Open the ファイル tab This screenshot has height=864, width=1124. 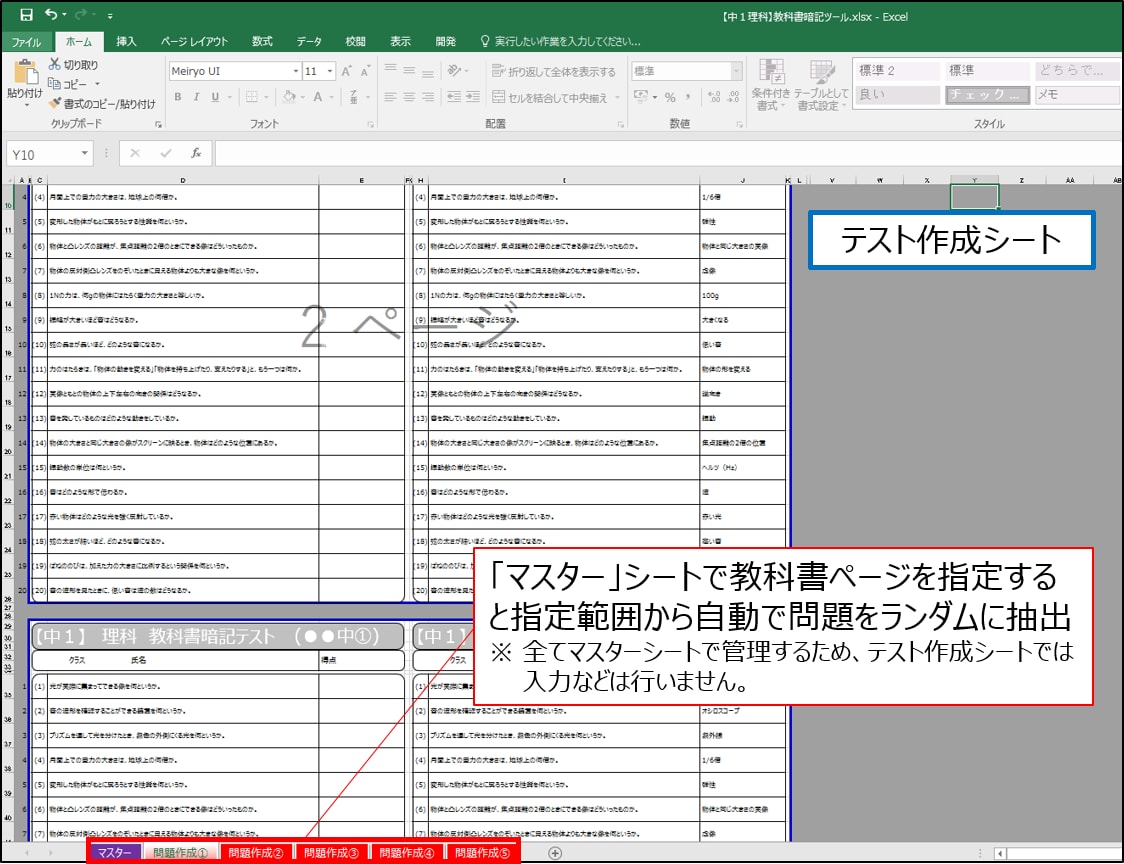click(27, 42)
